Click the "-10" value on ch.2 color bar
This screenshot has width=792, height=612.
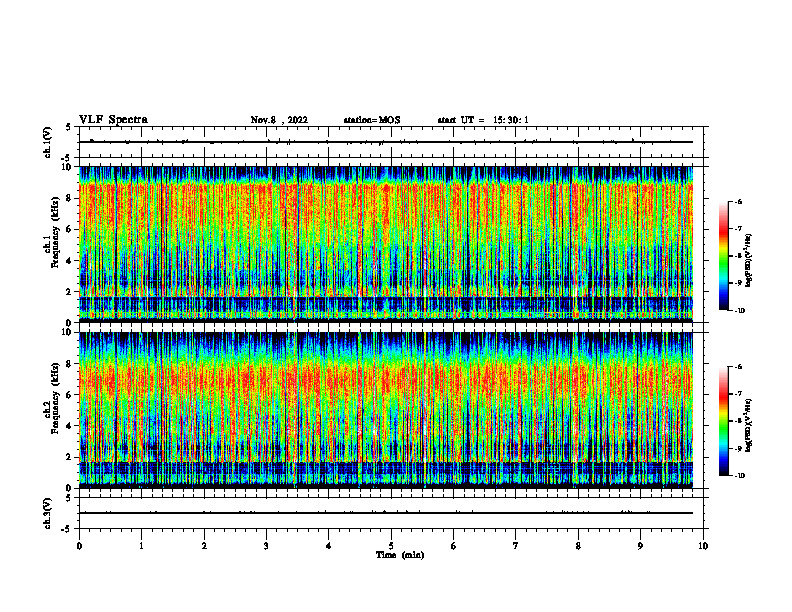pos(740,476)
